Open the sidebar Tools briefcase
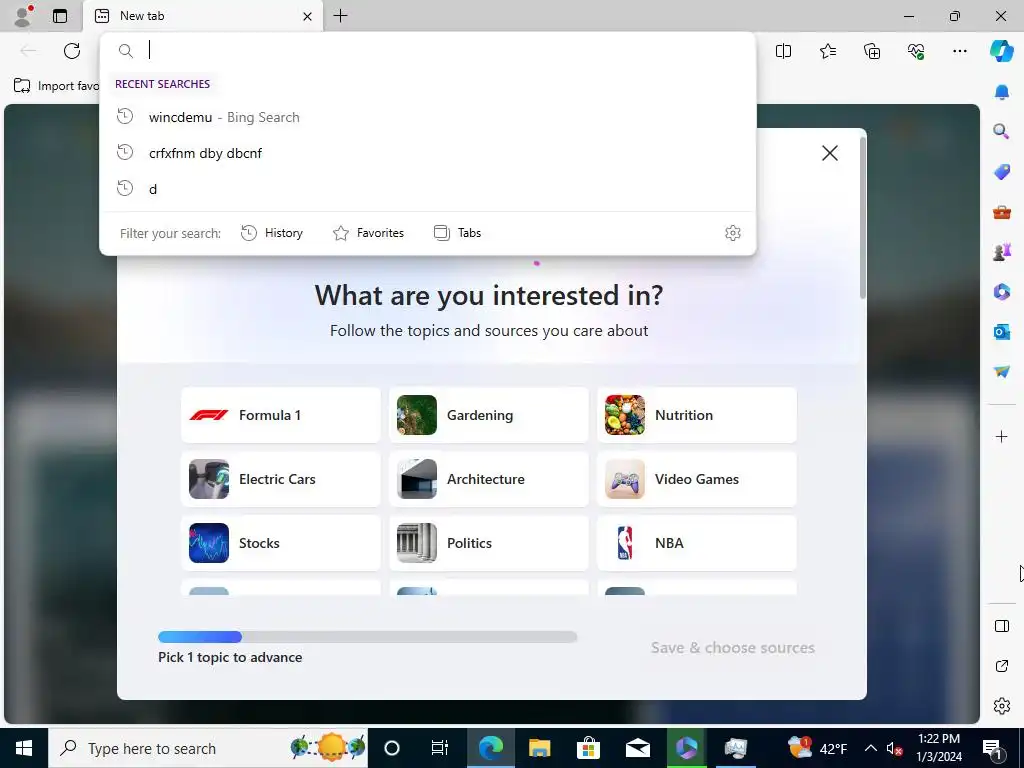Viewport: 1024px width, 768px height. (1002, 212)
